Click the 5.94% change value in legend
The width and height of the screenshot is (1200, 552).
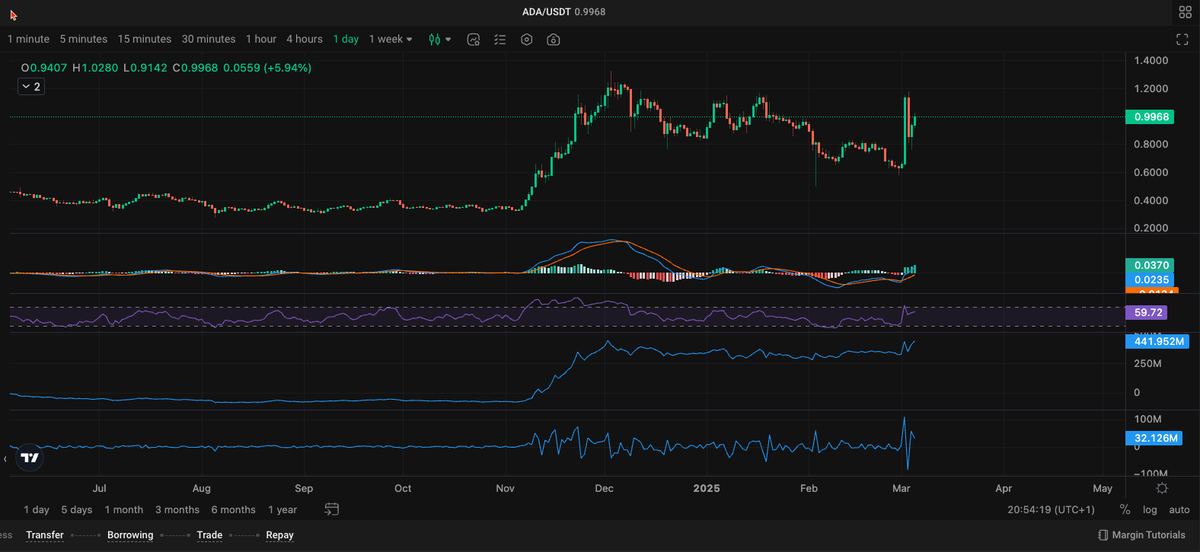click(x=287, y=68)
